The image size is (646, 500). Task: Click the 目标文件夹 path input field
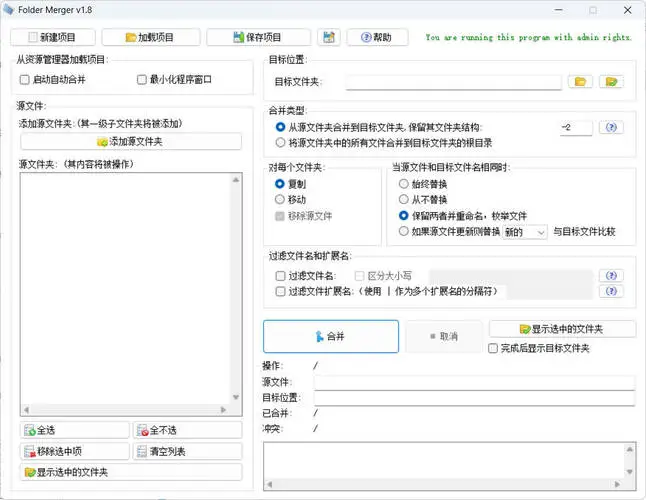[453, 82]
